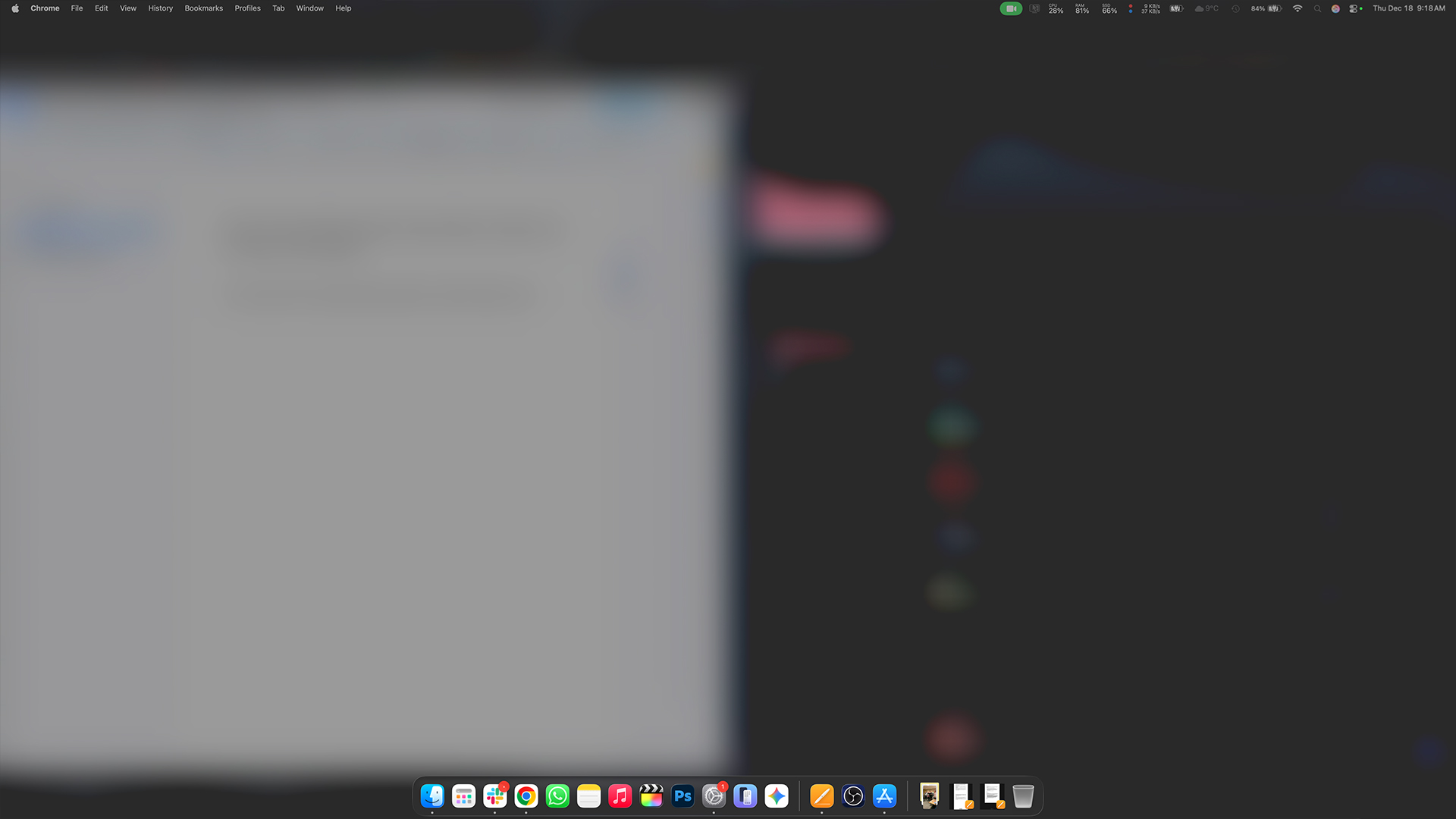Screen dimensions: 1456x819
Task: Open WhatsApp from the Dock
Action: (557, 795)
